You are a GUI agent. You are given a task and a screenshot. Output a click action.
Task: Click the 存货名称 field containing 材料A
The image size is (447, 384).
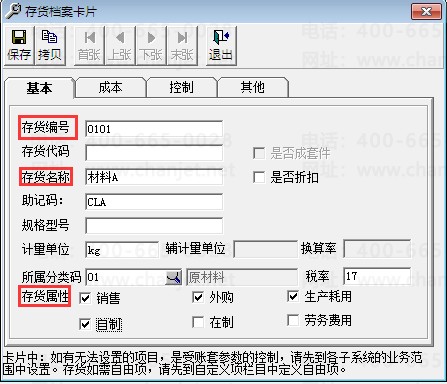coord(154,177)
